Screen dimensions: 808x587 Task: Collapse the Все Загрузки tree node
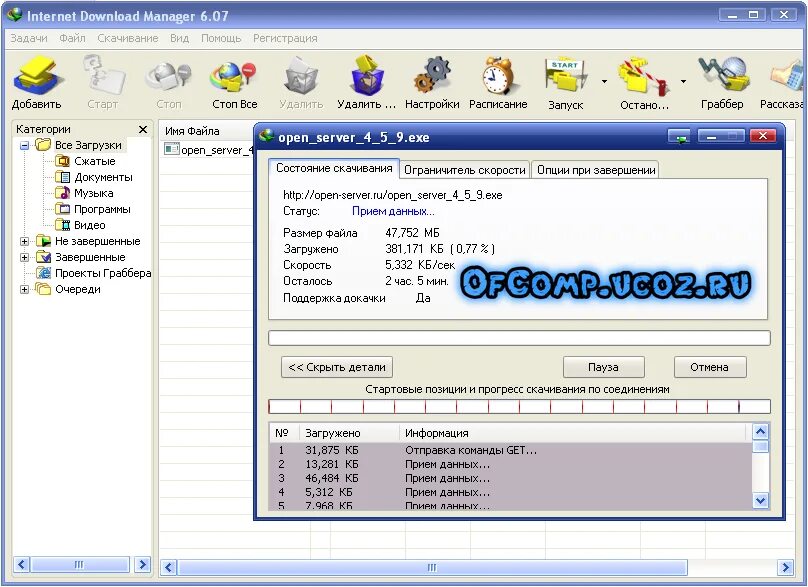tap(24, 146)
